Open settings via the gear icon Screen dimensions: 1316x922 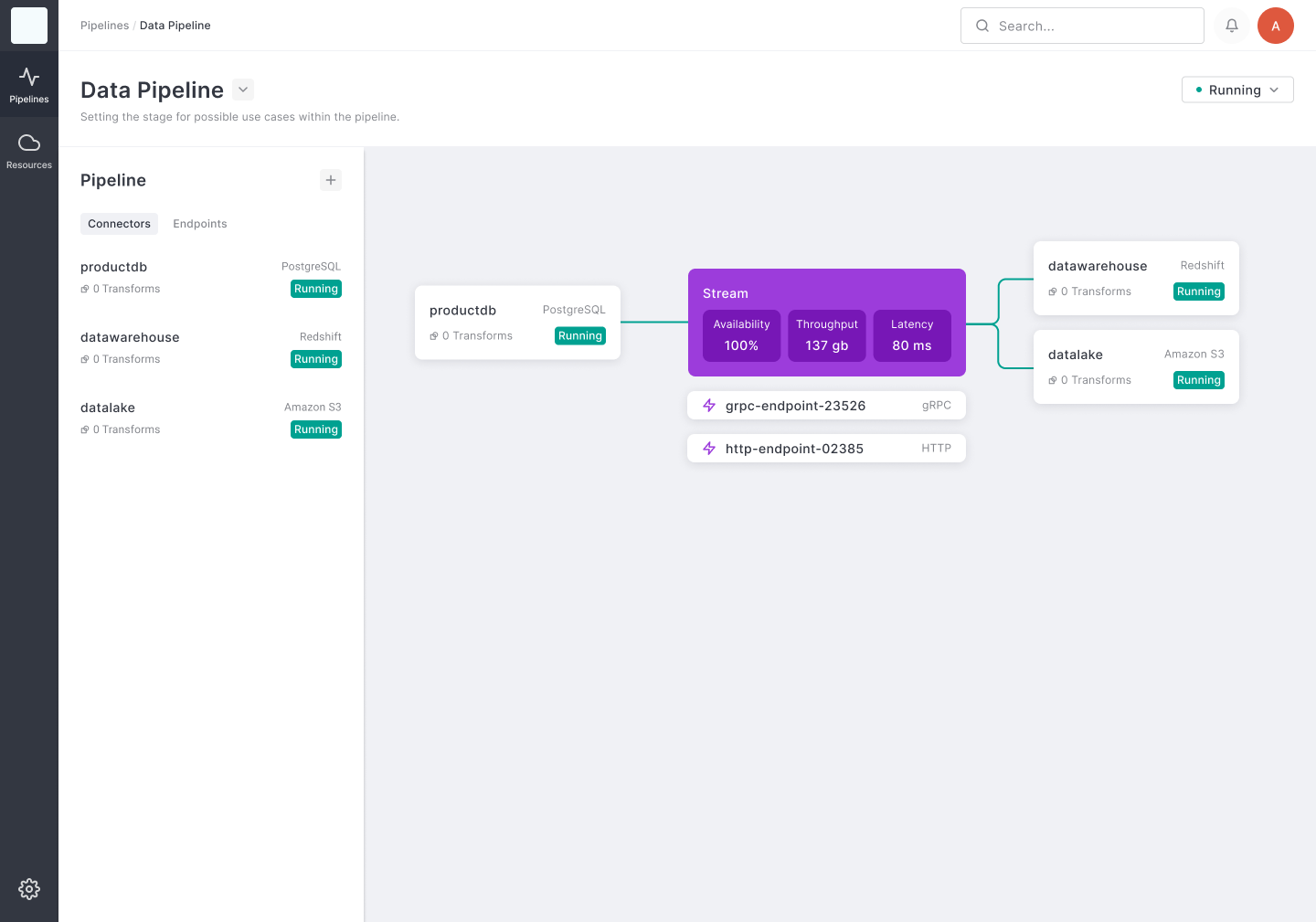[x=29, y=889]
